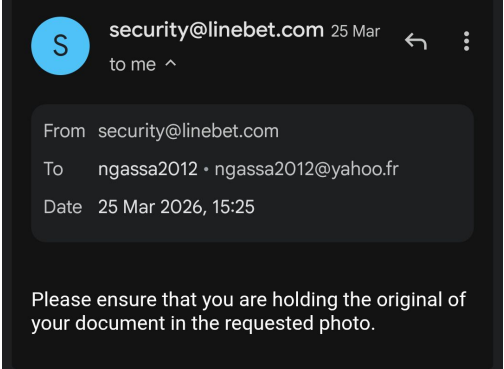Select the bold security@linebet.com header sender
Image resolution: width=504 pixels, height=369 pixels.
pos(217,30)
